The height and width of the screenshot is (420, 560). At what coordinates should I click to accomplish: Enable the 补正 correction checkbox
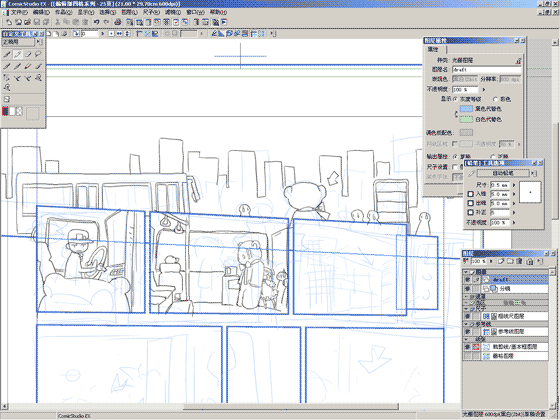471,212
